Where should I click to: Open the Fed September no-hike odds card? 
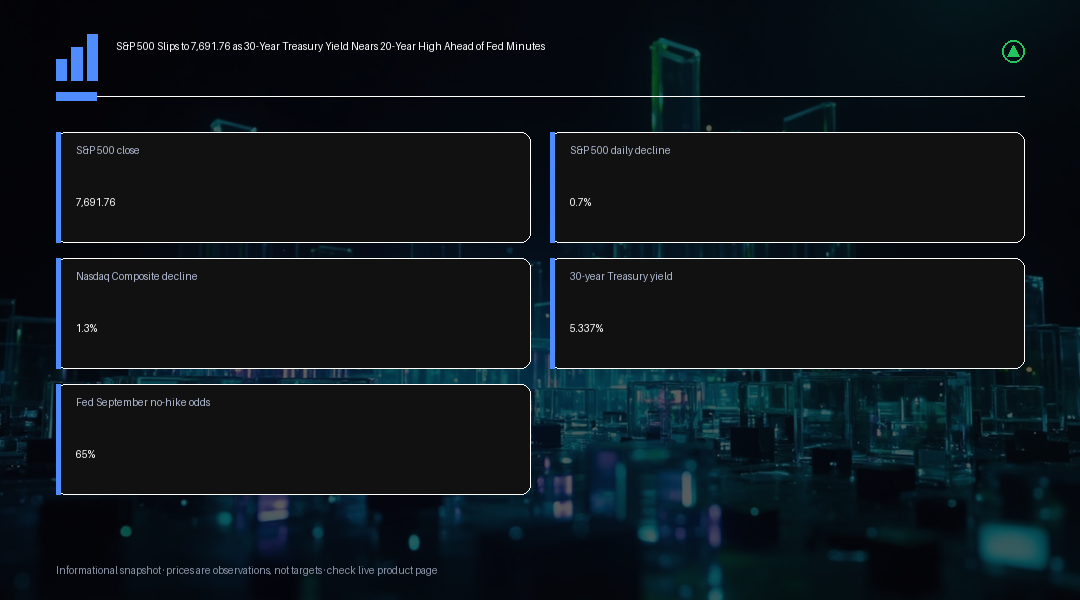293,439
